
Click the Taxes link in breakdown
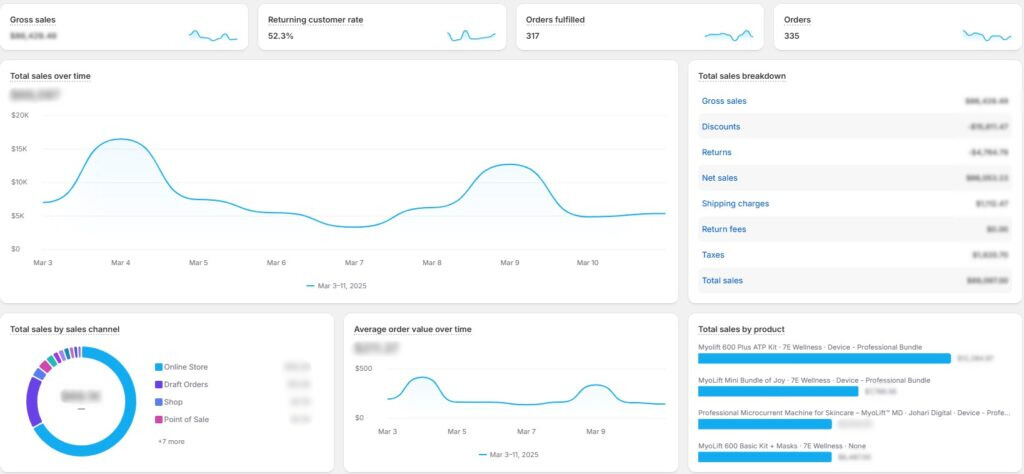713,255
